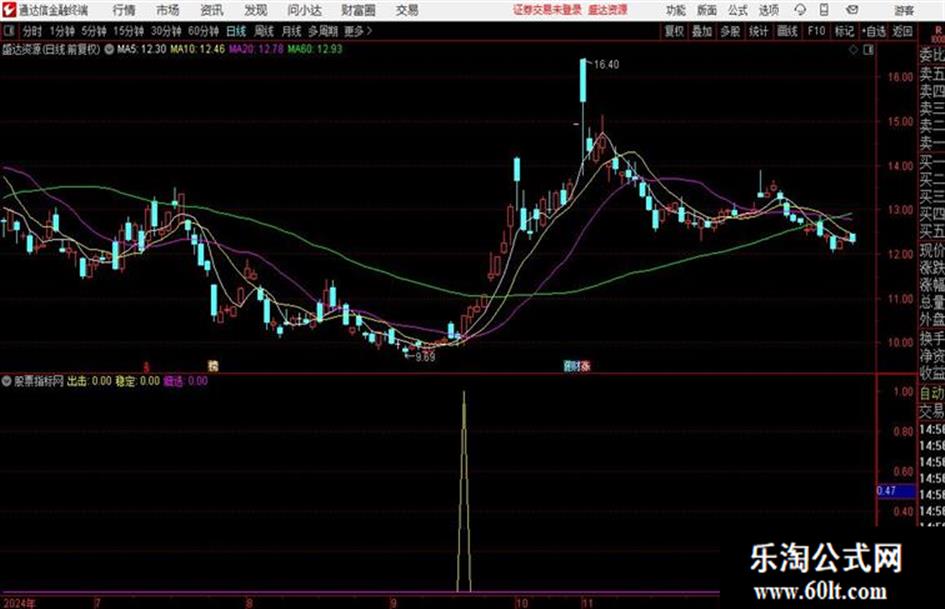Click the 游客 user account label

pos(904,10)
